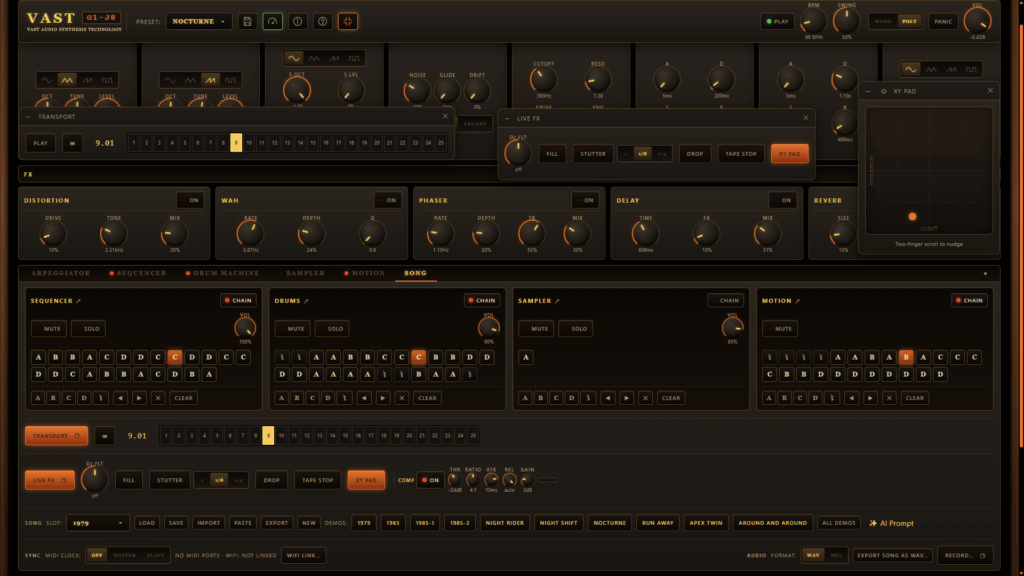
Task: Select the Song tab
Action: point(415,273)
